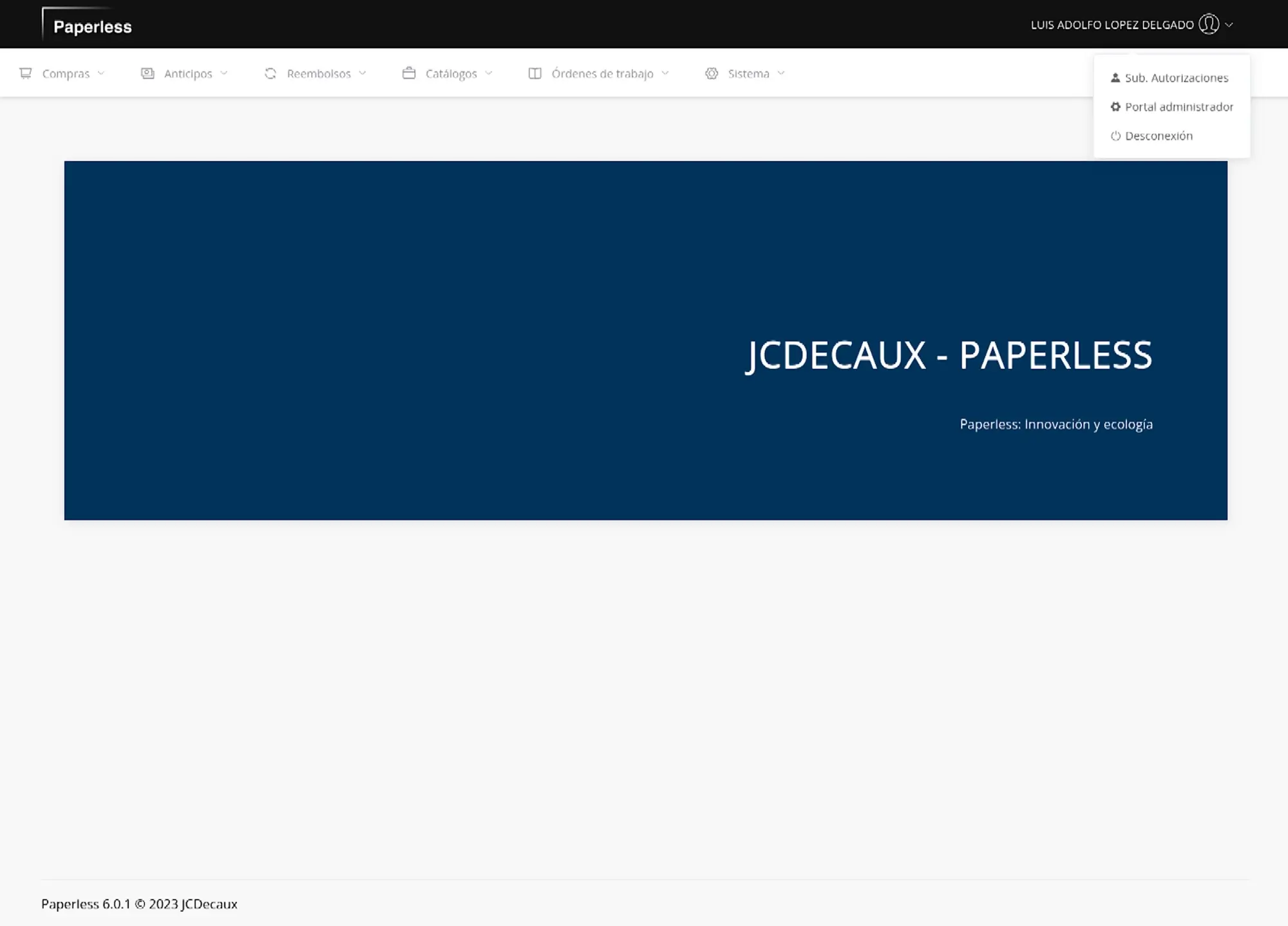Image resolution: width=1288 pixels, height=926 pixels.
Task: Click the Sistema gear icon
Action: tap(712, 73)
